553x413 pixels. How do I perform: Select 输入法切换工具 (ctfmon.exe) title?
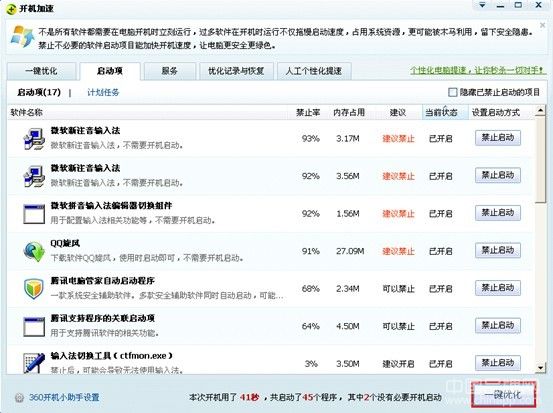[x=112, y=356]
